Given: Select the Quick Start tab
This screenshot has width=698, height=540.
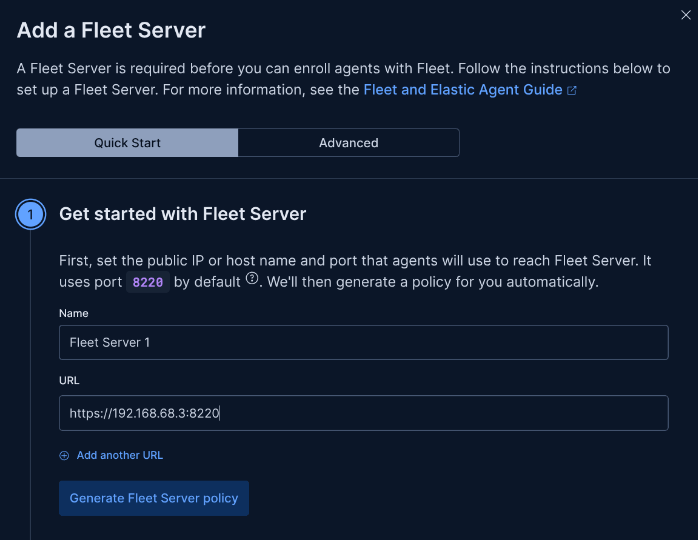Looking at the screenshot, I should pos(127,142).
